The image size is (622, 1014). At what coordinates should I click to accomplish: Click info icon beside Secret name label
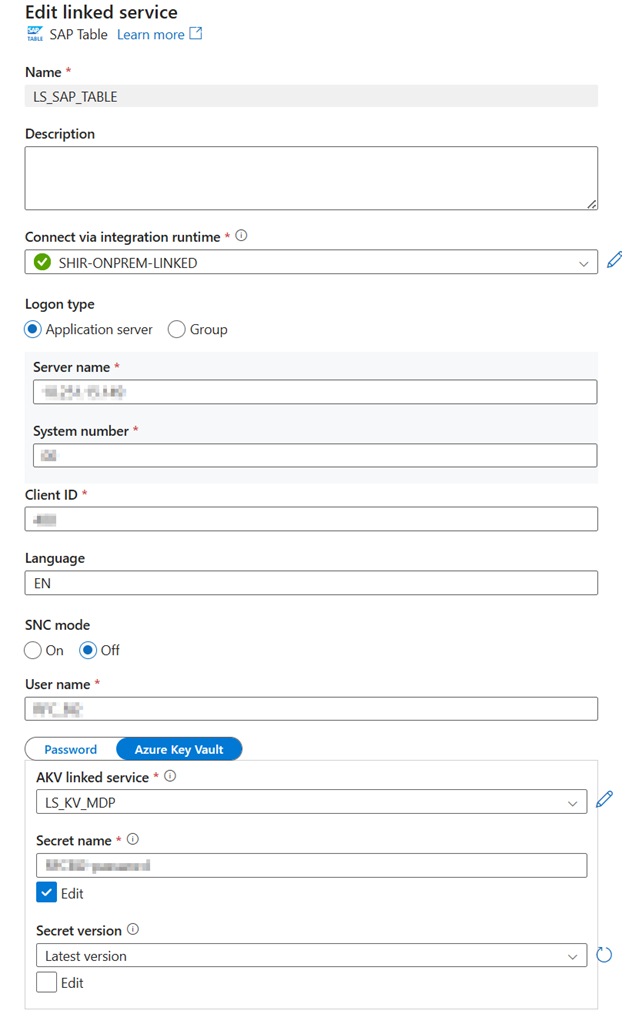[x=133, y=840]
